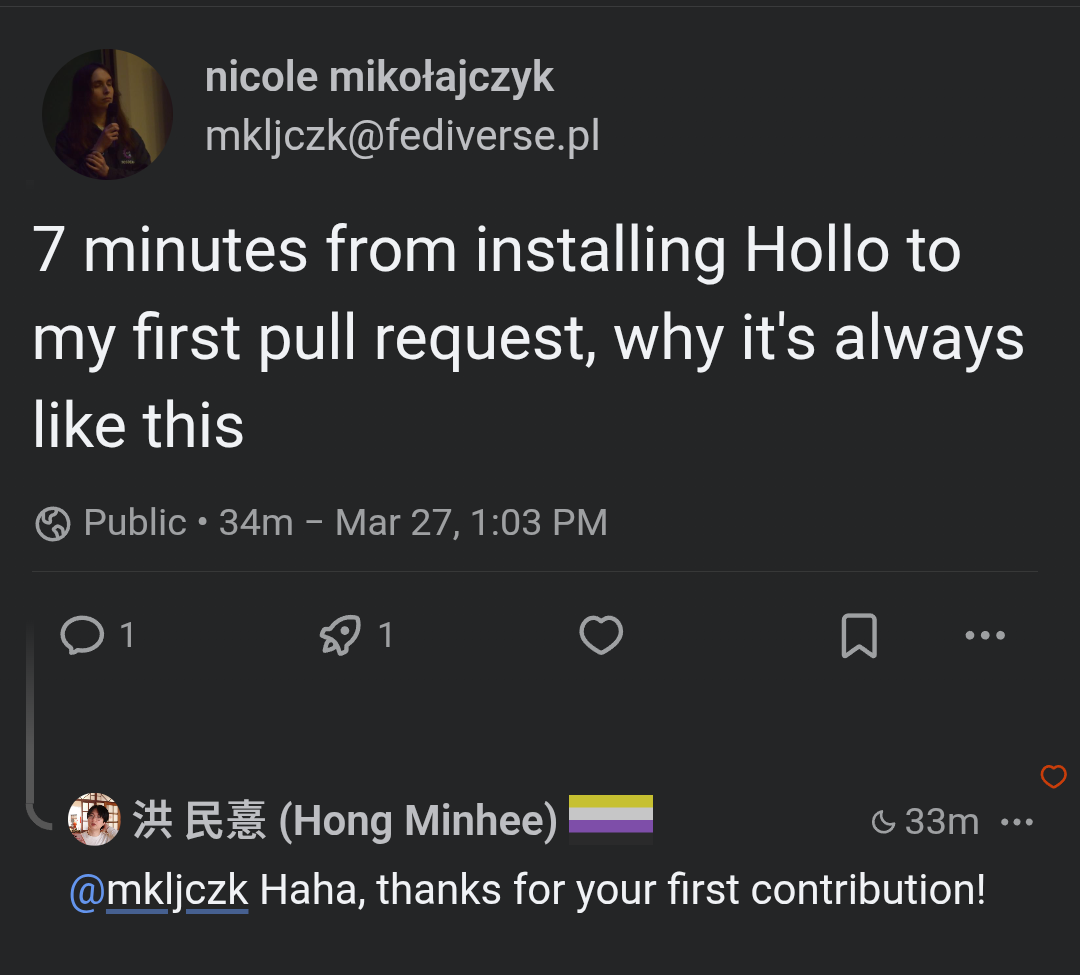
Task: Open the reply's 33m timestamp
Action: (x=941, y=822)
